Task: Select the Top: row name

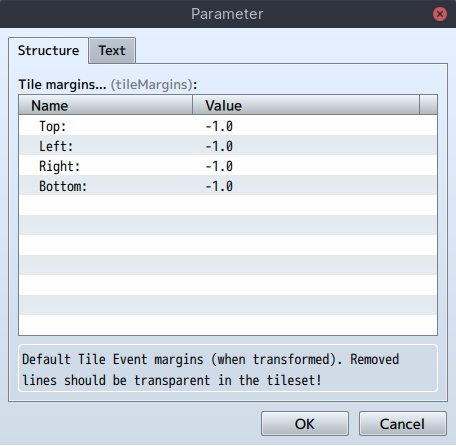Action: click(53, 126)
